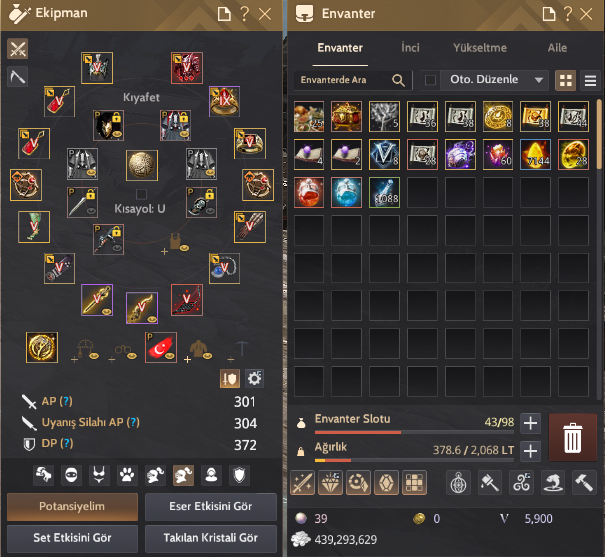Switch to the İnci tab
The height and width of the screenshot is (557, 605).
[410, 48]
